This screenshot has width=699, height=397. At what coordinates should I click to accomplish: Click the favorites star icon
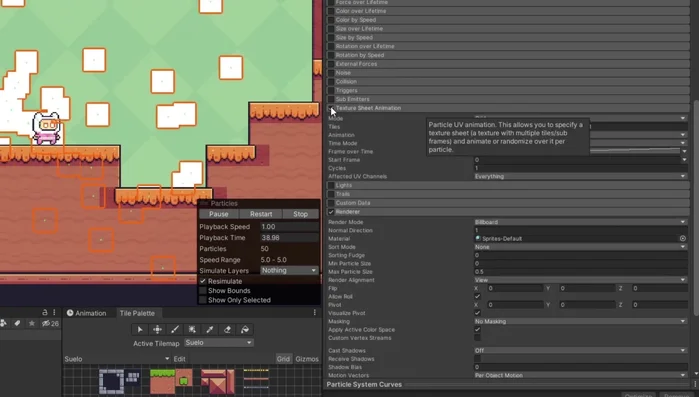tap(32, 323)
